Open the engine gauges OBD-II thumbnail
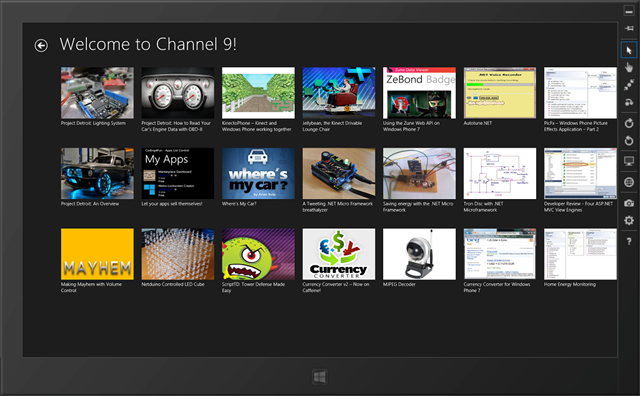The image size is (640, 396). point(178,93)
